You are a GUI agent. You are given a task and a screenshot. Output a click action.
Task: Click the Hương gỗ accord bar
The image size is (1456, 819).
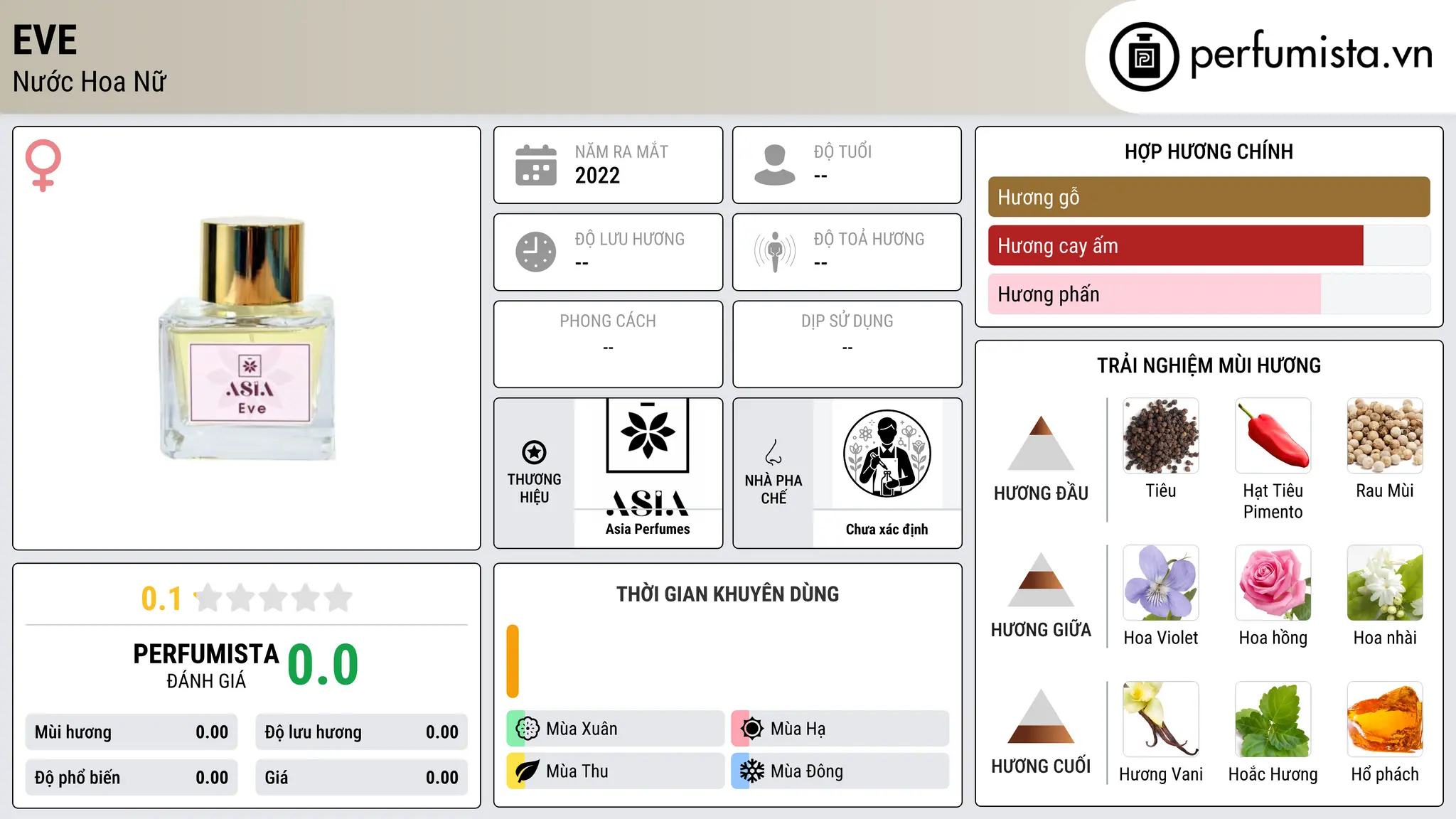tap(1209, 197)
